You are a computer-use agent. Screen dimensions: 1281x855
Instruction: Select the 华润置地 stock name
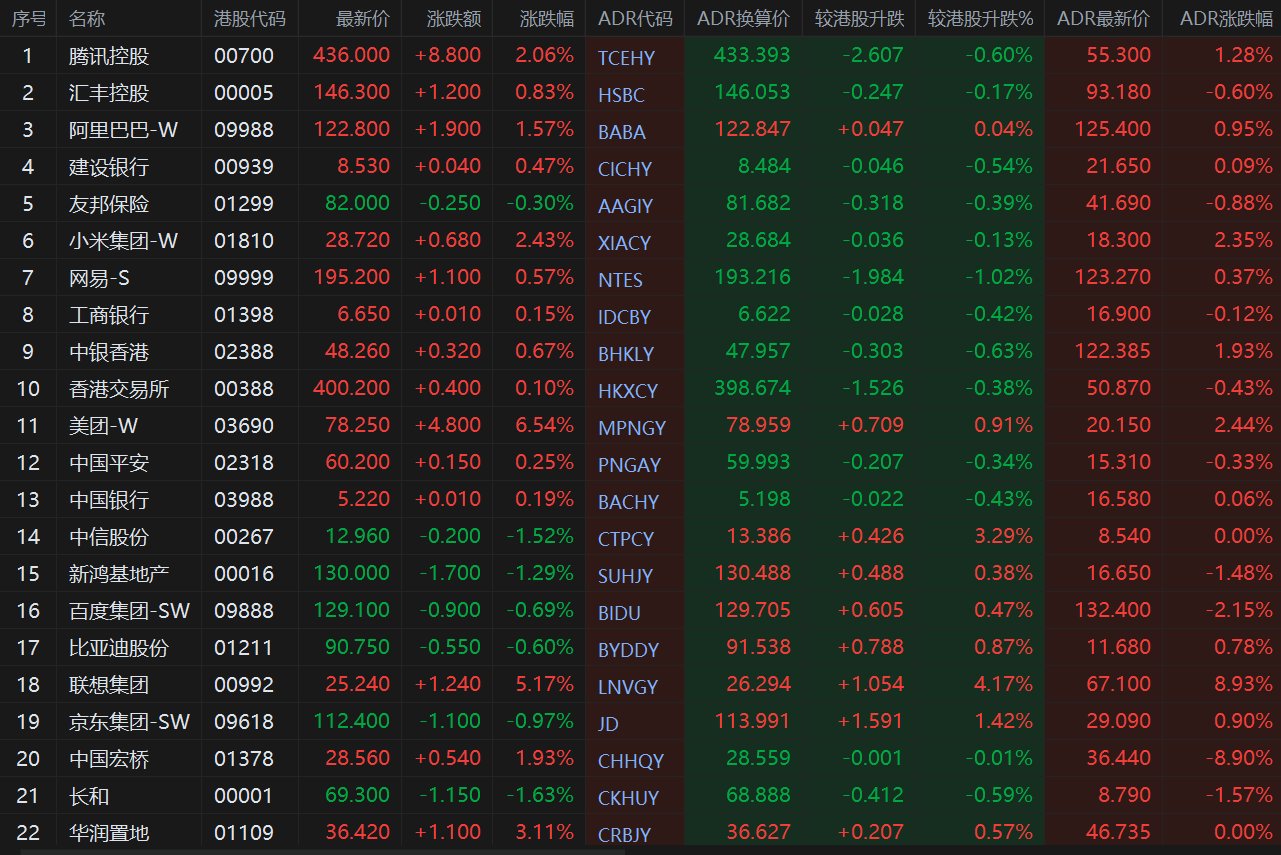coord(110,833)
